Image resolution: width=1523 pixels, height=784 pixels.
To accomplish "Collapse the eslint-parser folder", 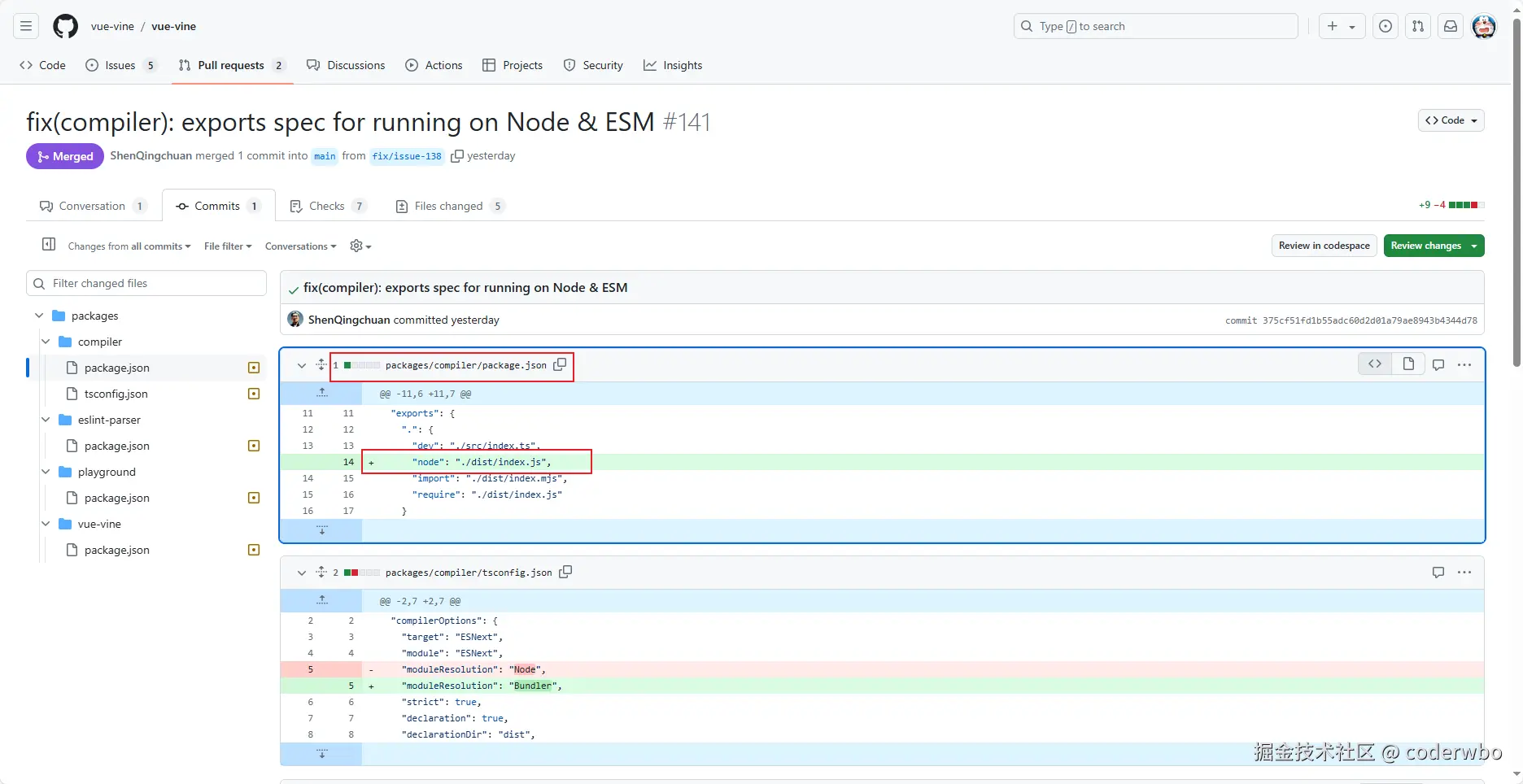I will (x=46, y=420).
